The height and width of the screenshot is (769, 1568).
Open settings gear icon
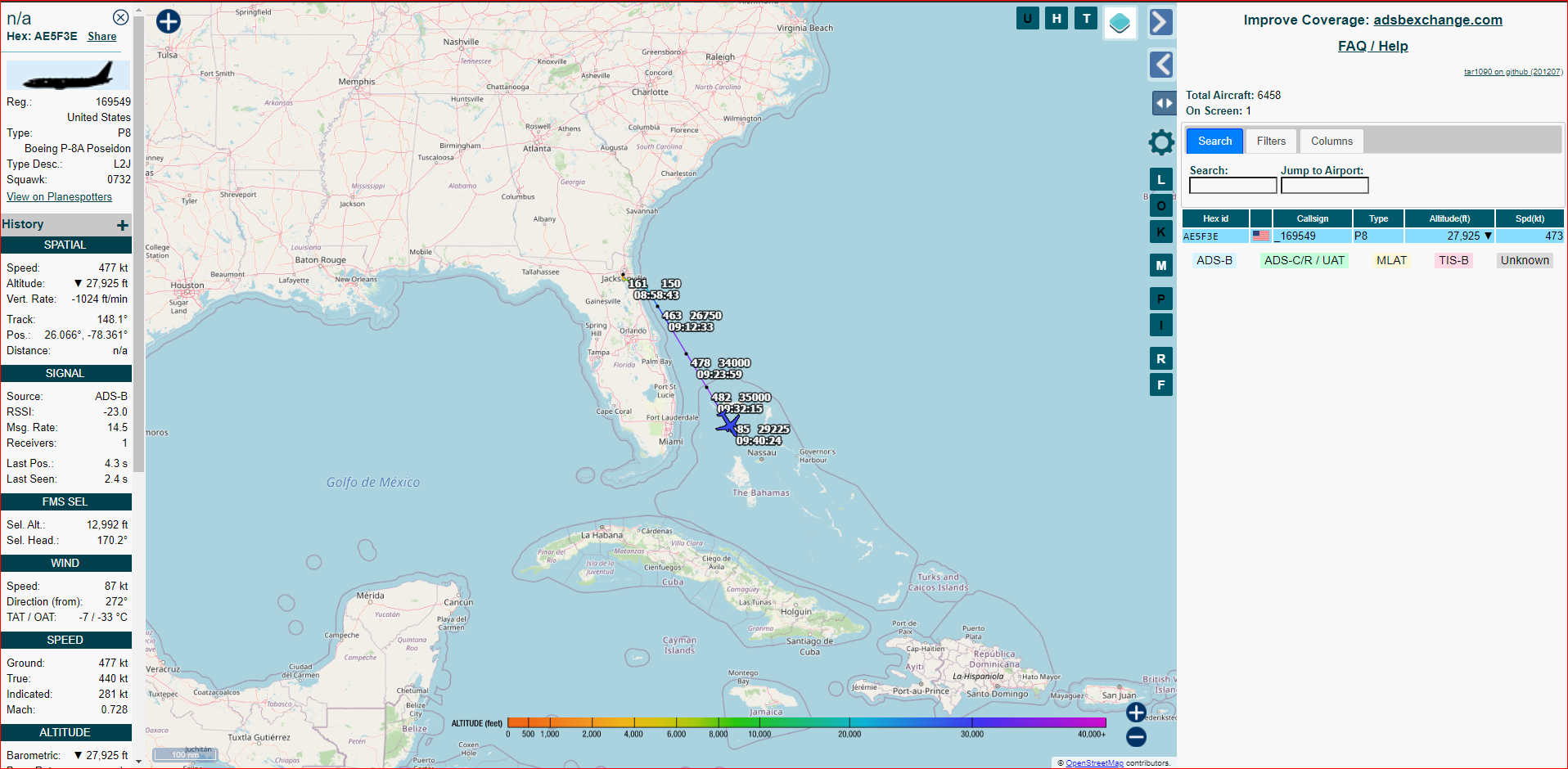pos(1161,142)
